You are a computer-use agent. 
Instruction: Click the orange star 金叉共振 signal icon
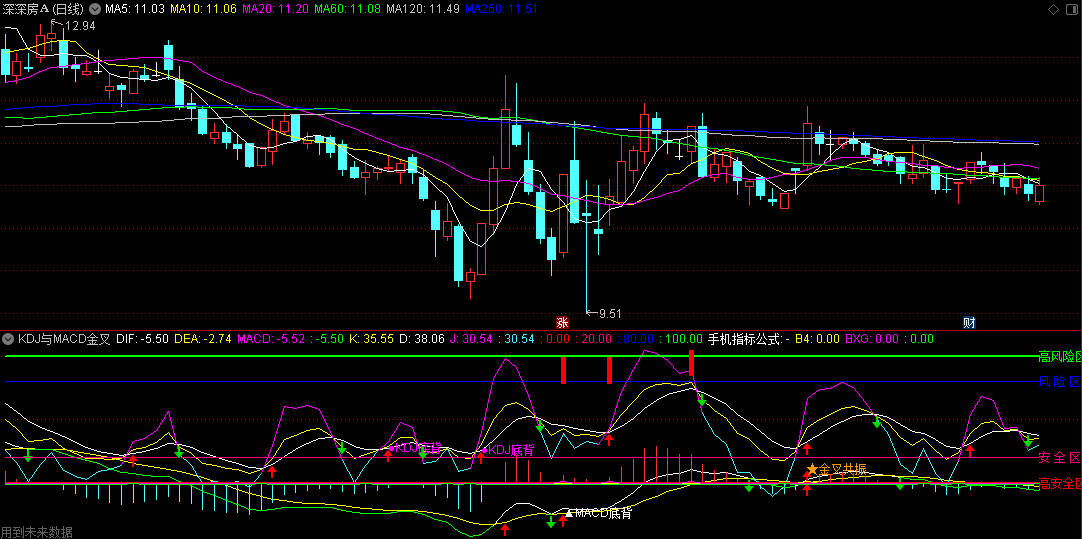point(811,469)
